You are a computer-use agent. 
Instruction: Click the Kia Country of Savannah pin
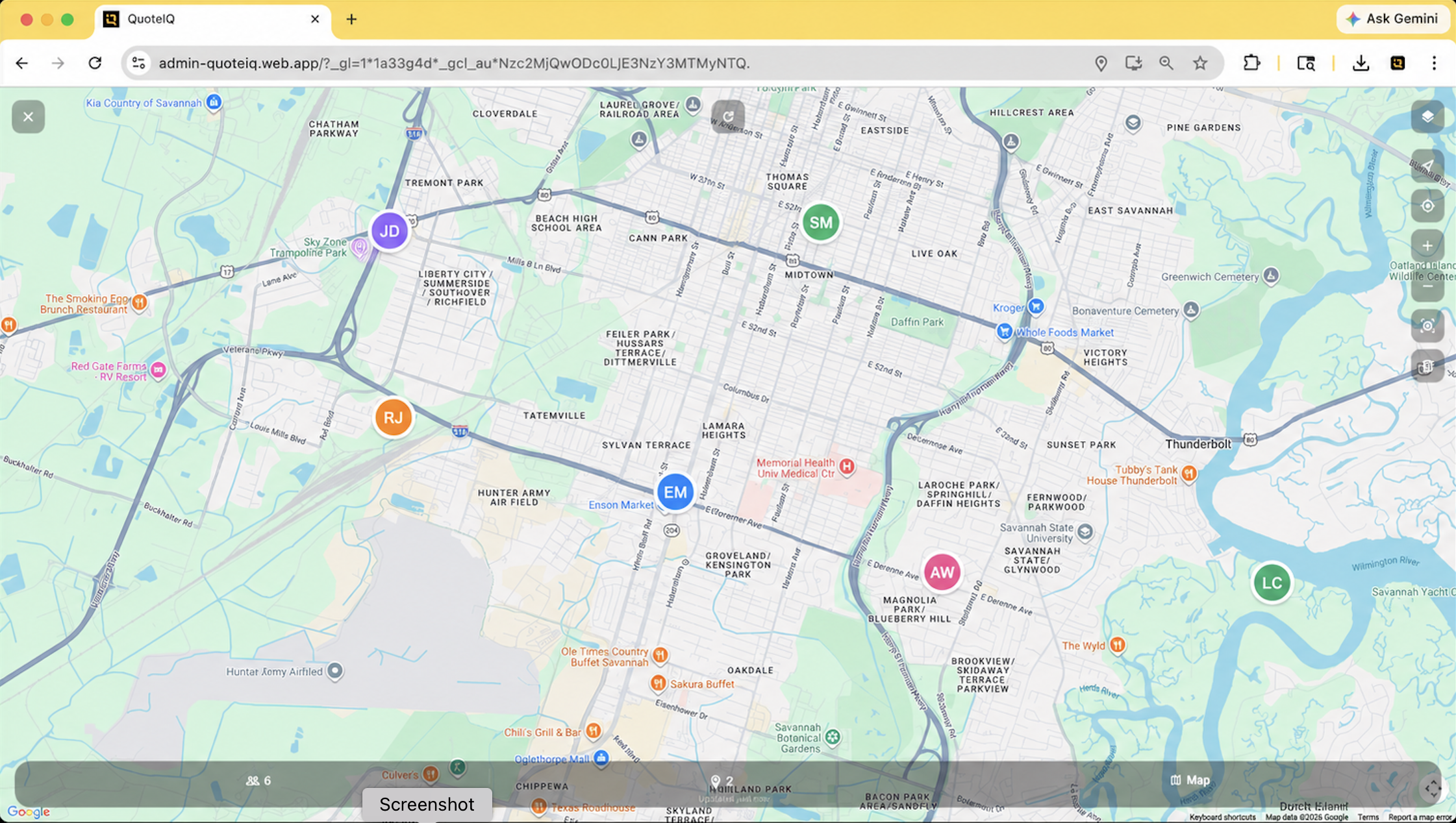(x=214, y=102)
